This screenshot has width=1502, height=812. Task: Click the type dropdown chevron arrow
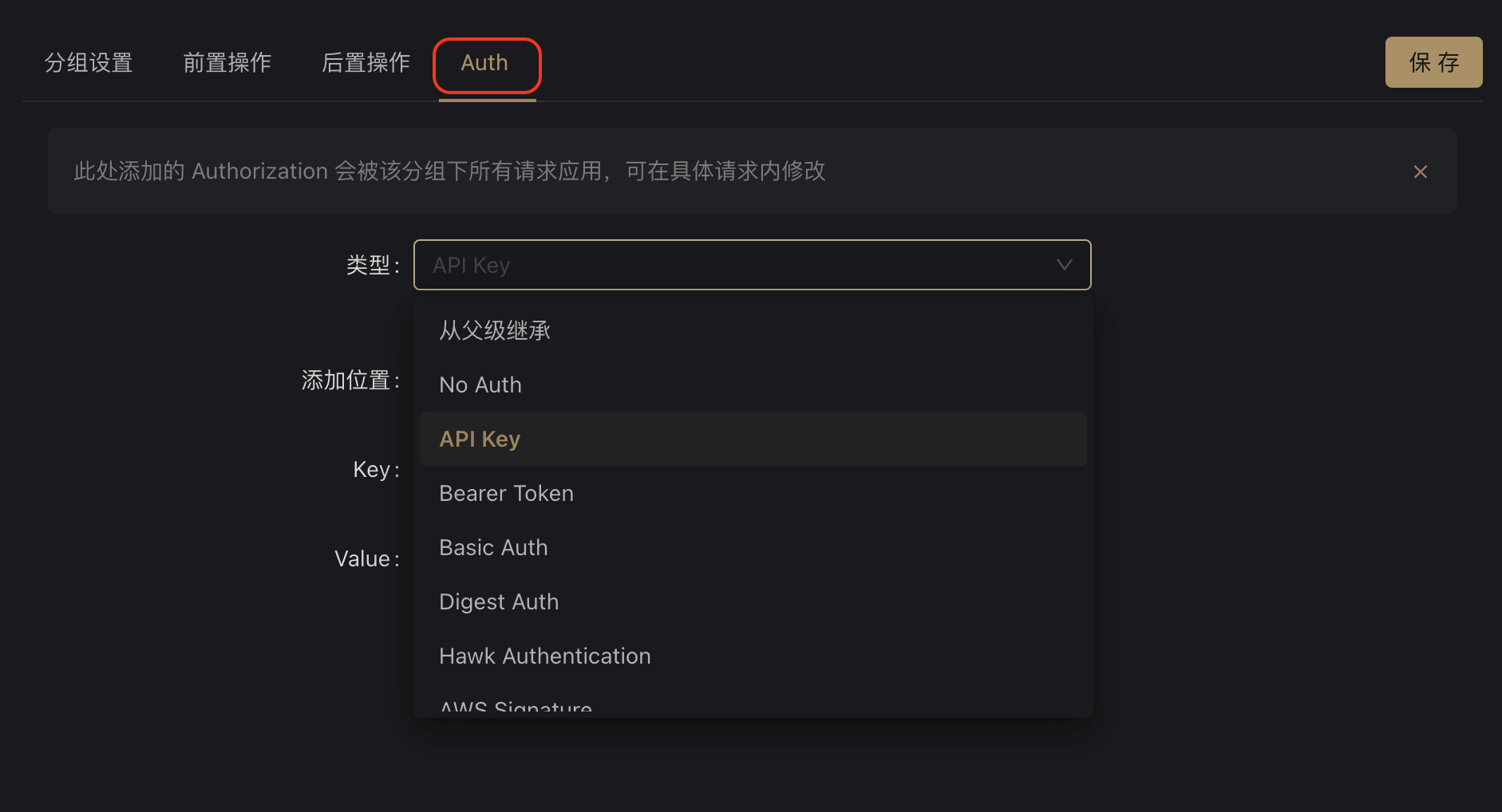[x=1064, y=265]
